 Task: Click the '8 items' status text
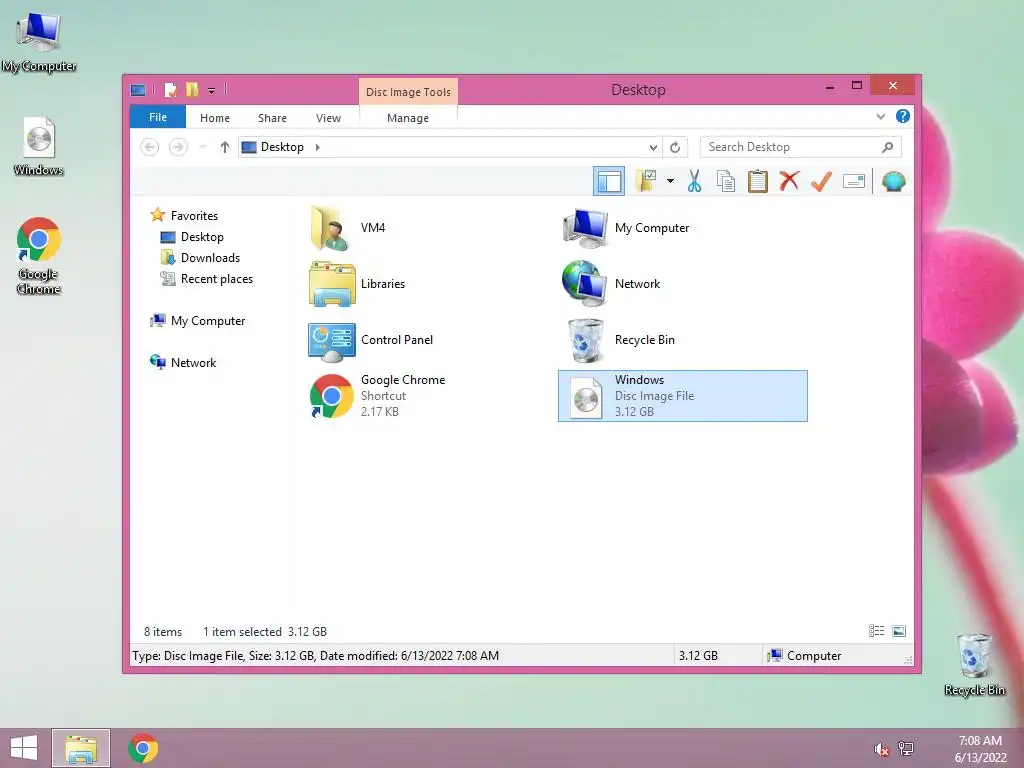click(x=163, y=632)
